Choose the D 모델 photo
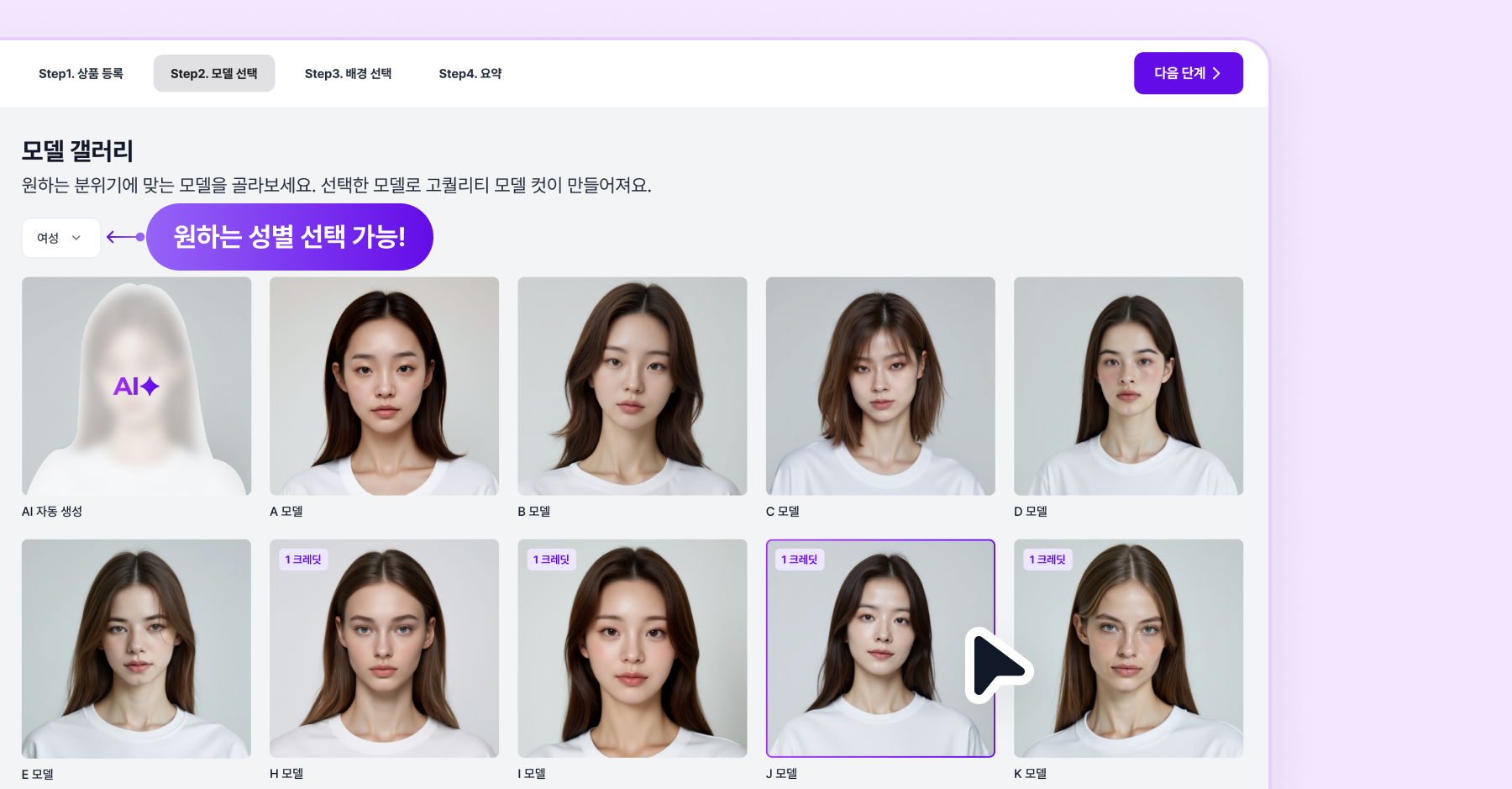This screenshot has height=789, width=1512. click(x=1128, y=387)
